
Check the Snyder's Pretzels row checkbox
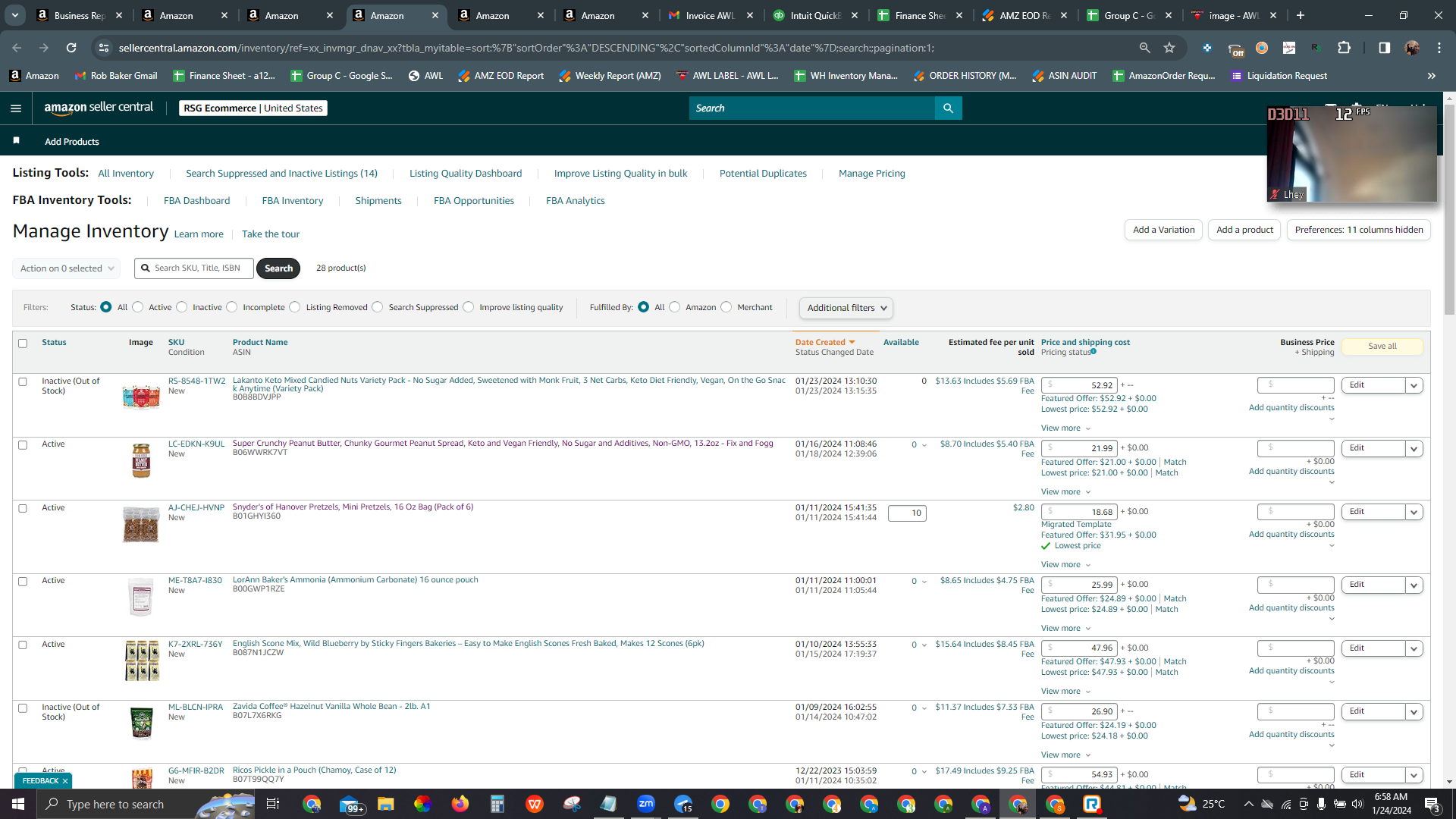point(23,509)
